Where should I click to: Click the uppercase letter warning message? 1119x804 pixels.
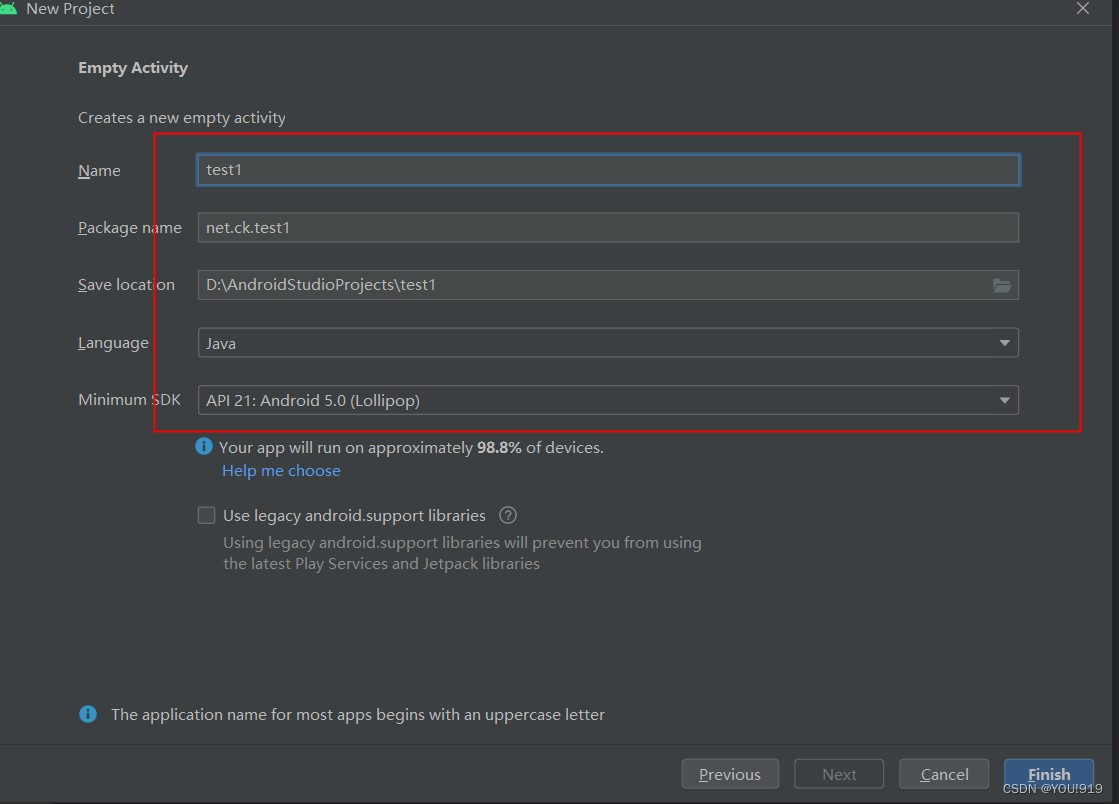click(x=358, y=714)
